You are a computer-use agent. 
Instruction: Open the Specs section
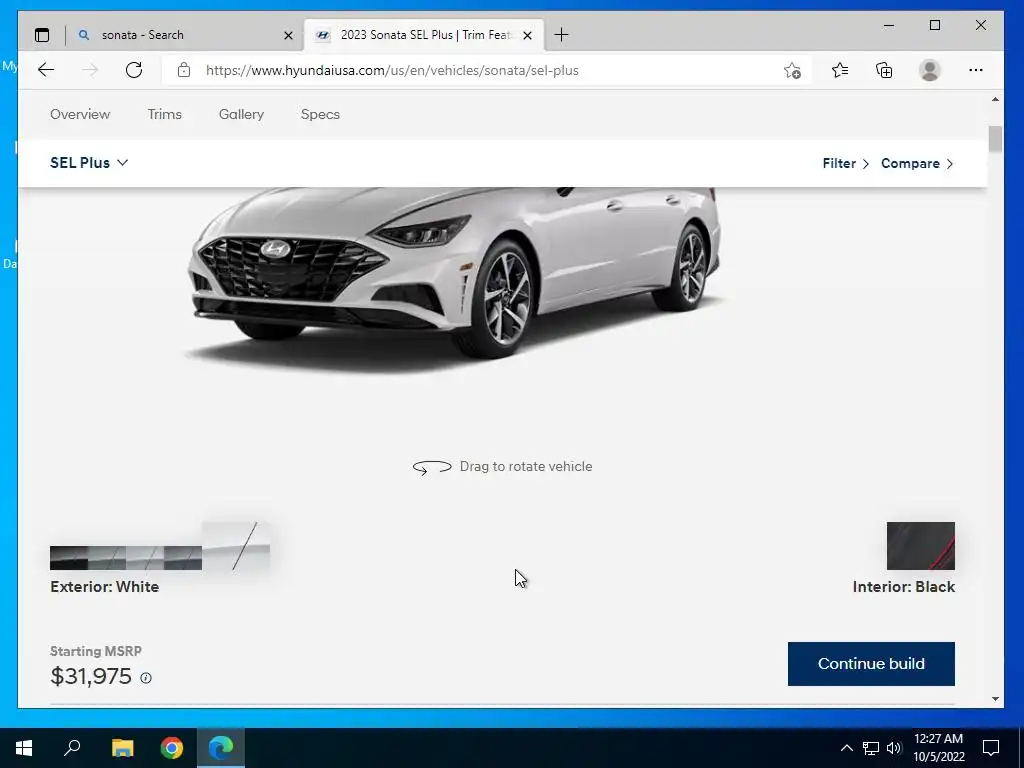(x=320, y=114)
